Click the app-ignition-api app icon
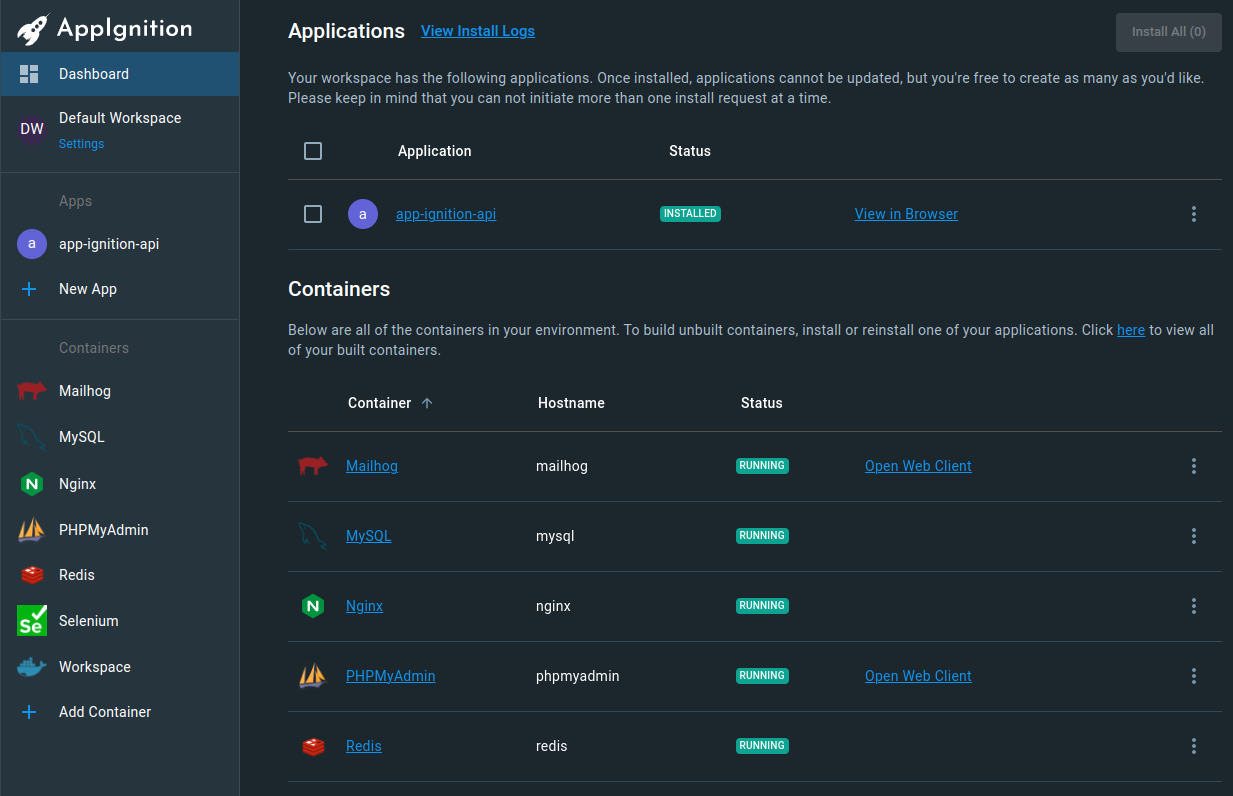Screen dimensions: 1233x796 coord(31,243)
